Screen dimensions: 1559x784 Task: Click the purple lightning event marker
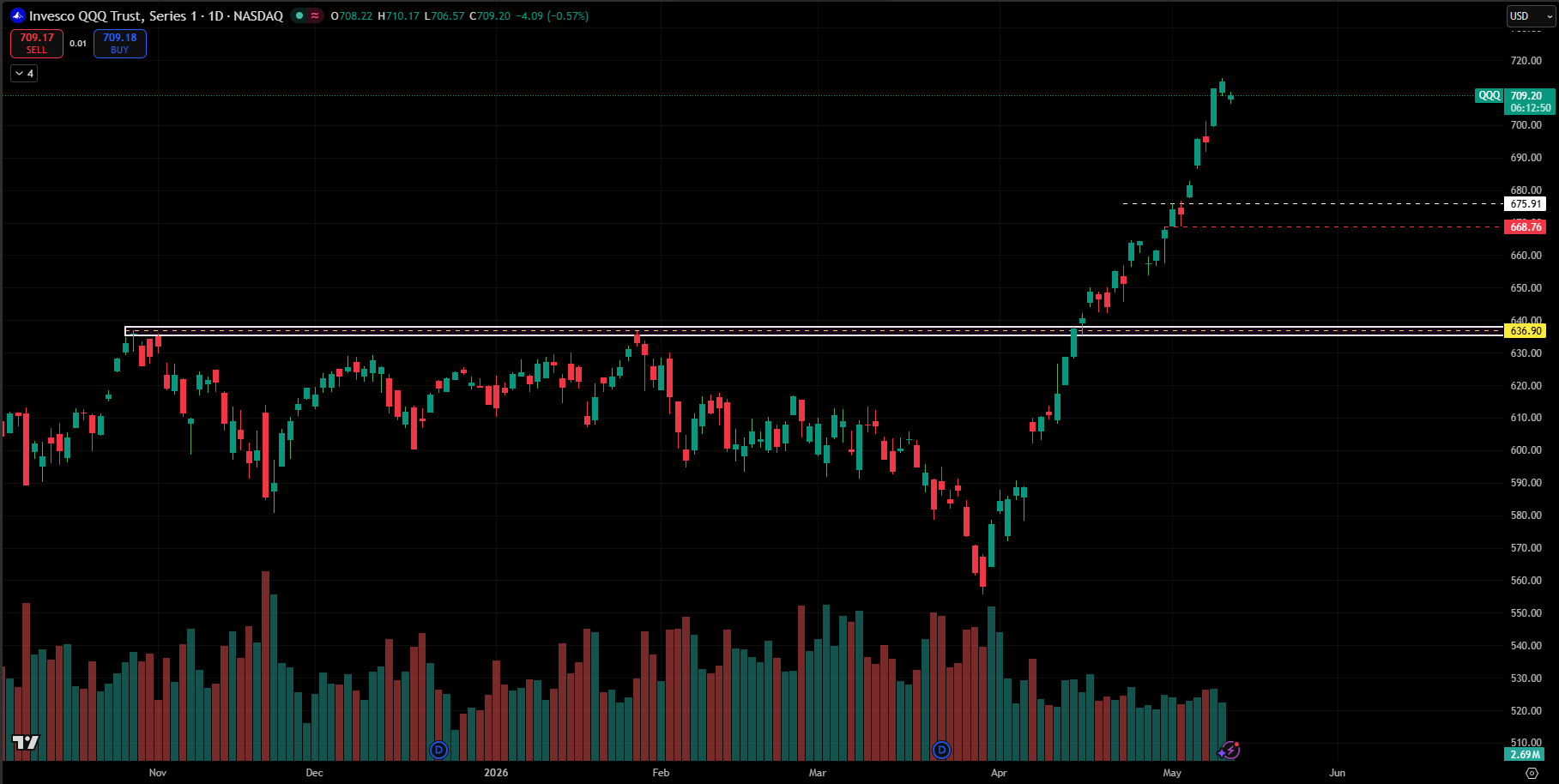point(1230,751)
